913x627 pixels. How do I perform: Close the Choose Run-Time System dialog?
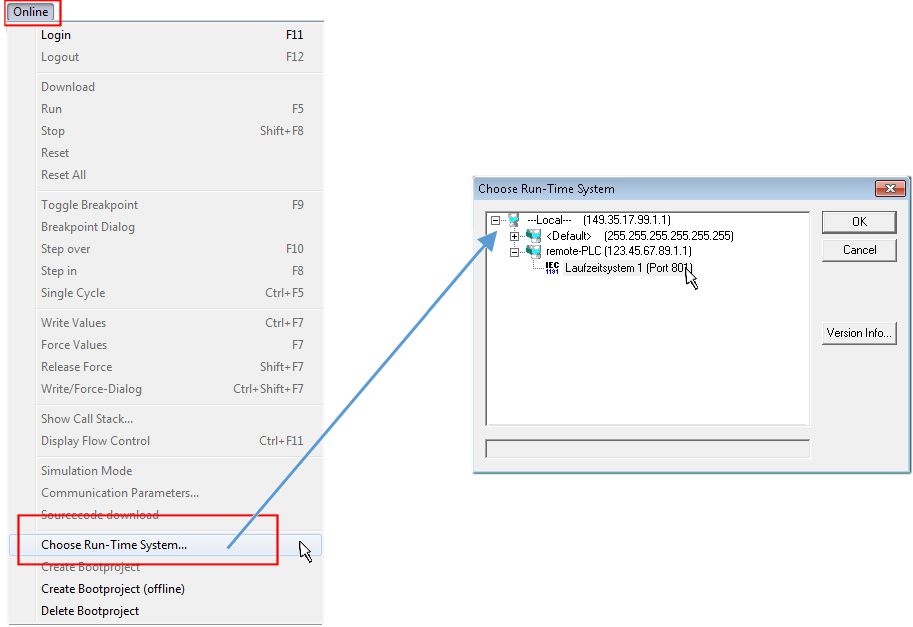point(889,189)
